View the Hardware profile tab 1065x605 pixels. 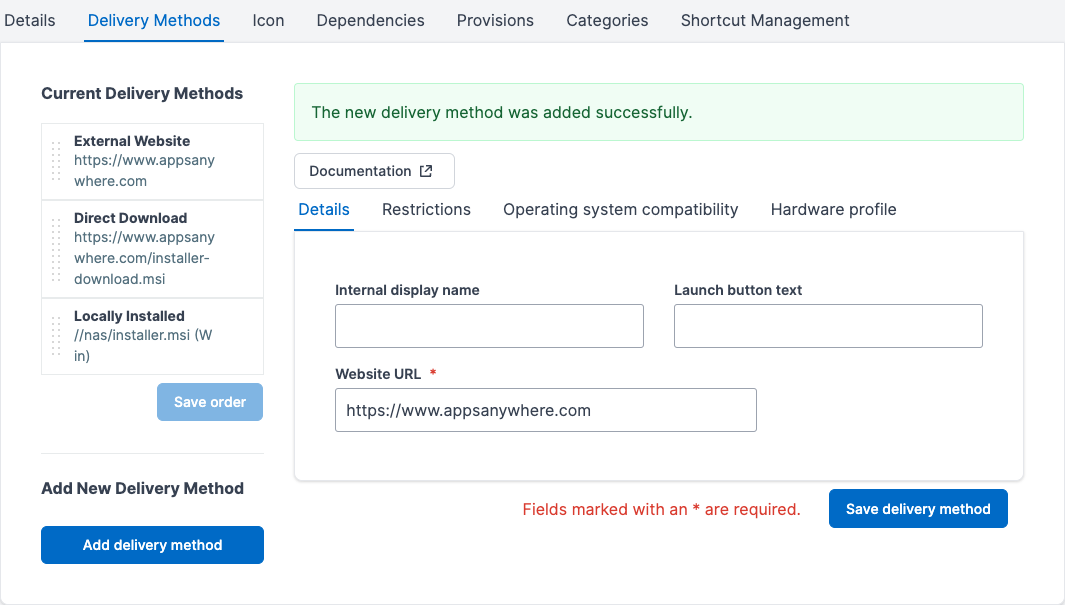pos(833,209)
